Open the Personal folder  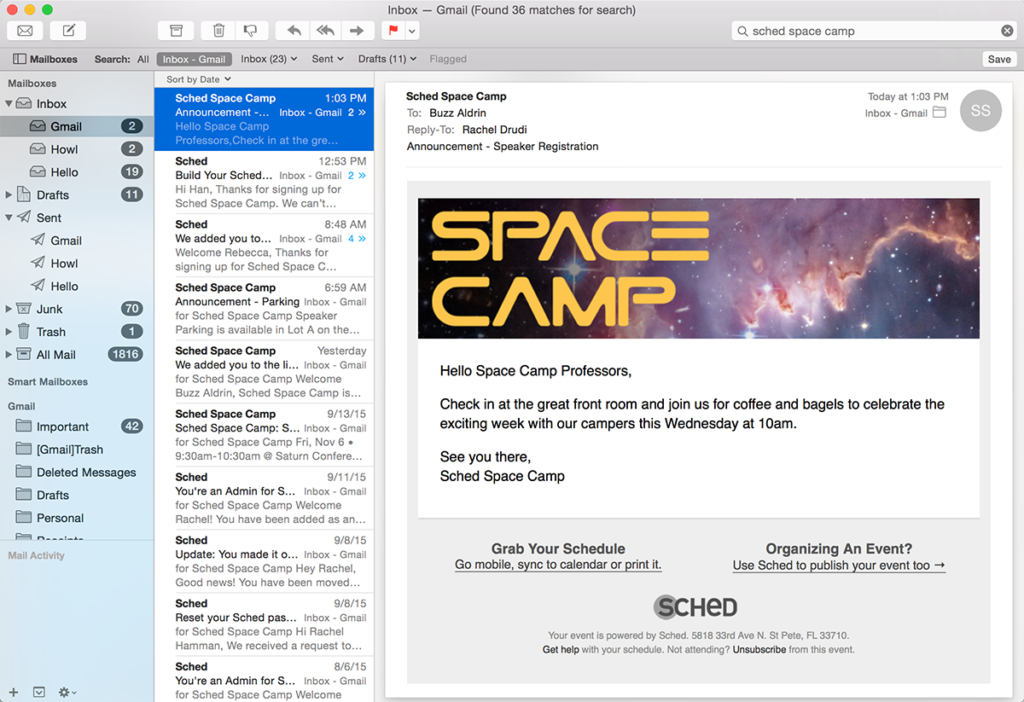tap(76, 518)
